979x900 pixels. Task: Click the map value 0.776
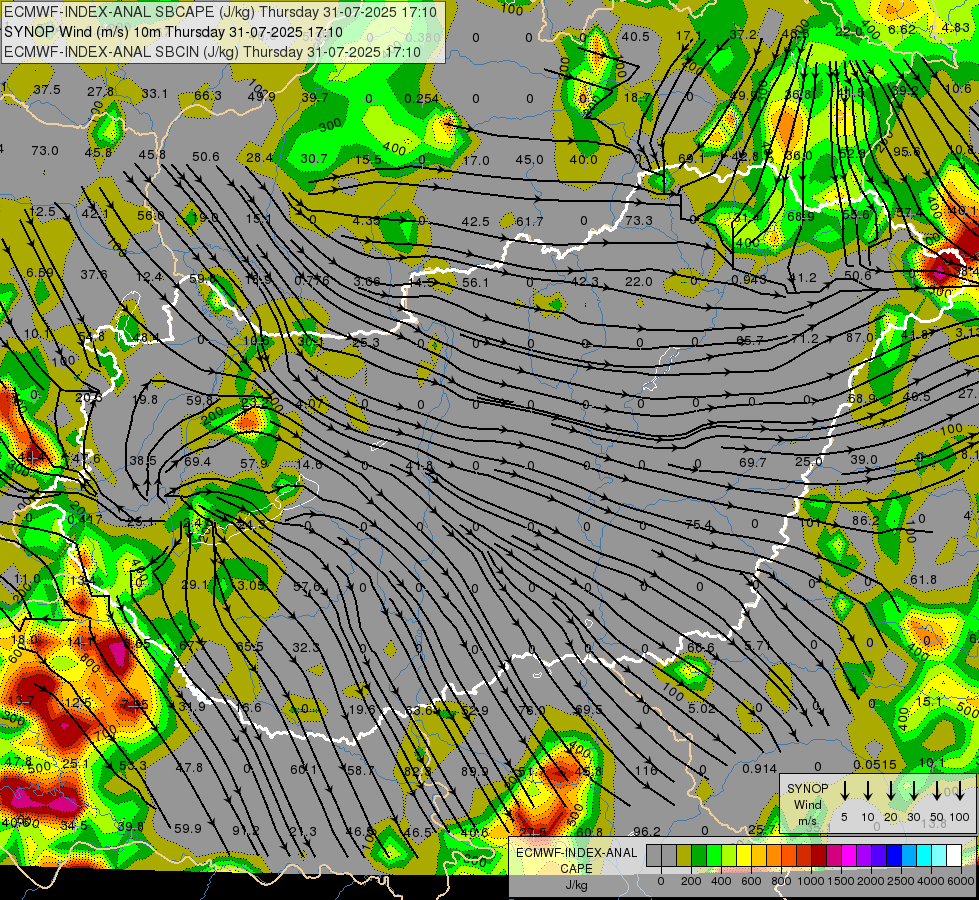click(312, 280)
